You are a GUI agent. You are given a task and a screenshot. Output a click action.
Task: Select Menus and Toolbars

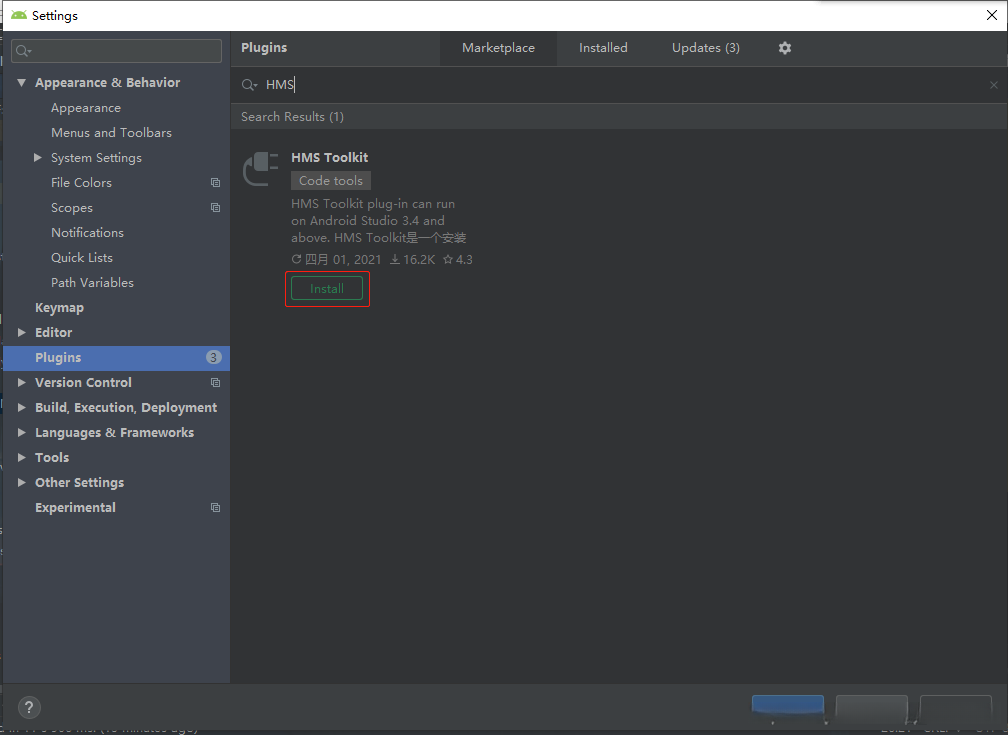(x=111, y=132)
